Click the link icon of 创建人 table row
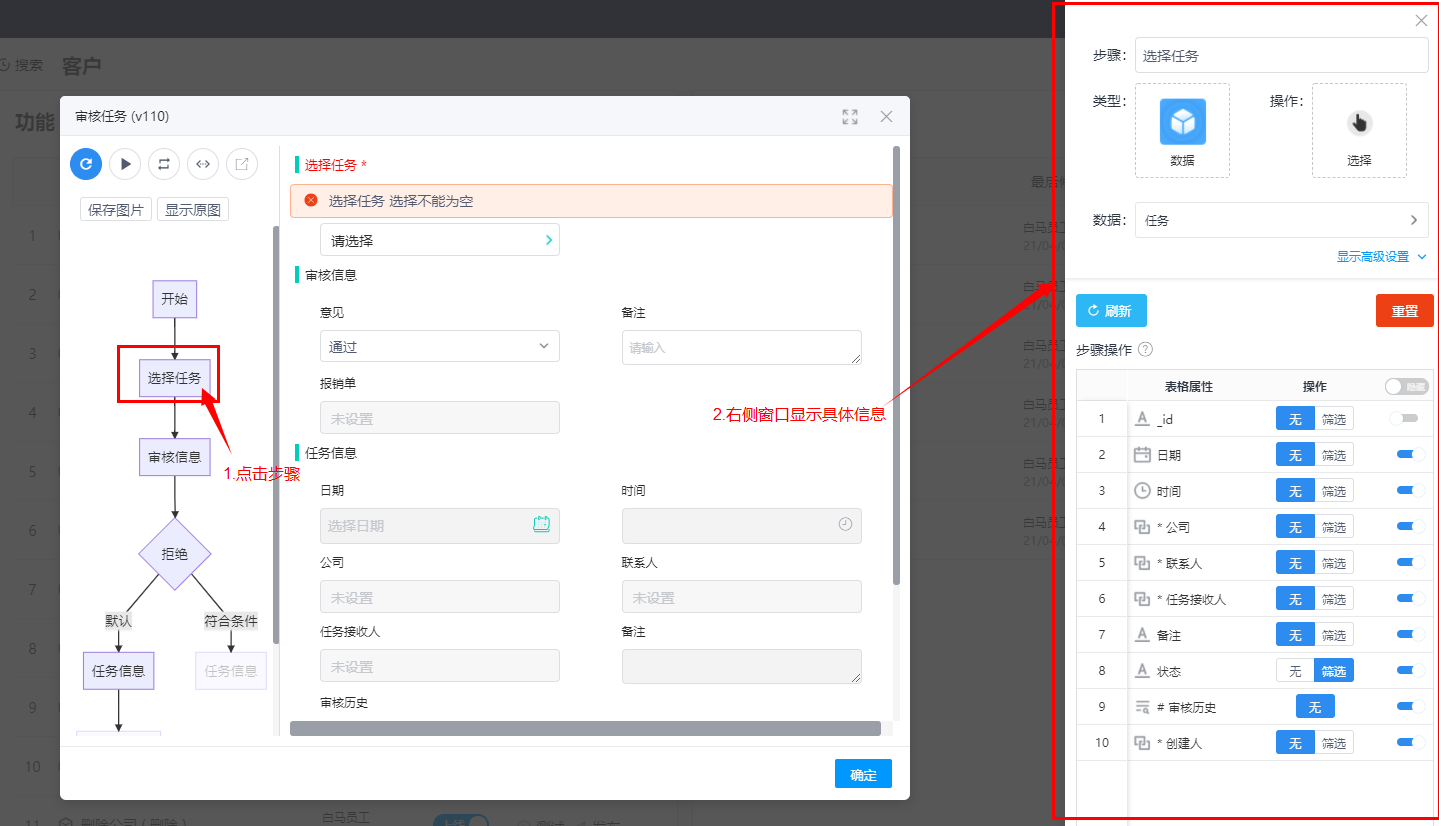 point(1142,743)
